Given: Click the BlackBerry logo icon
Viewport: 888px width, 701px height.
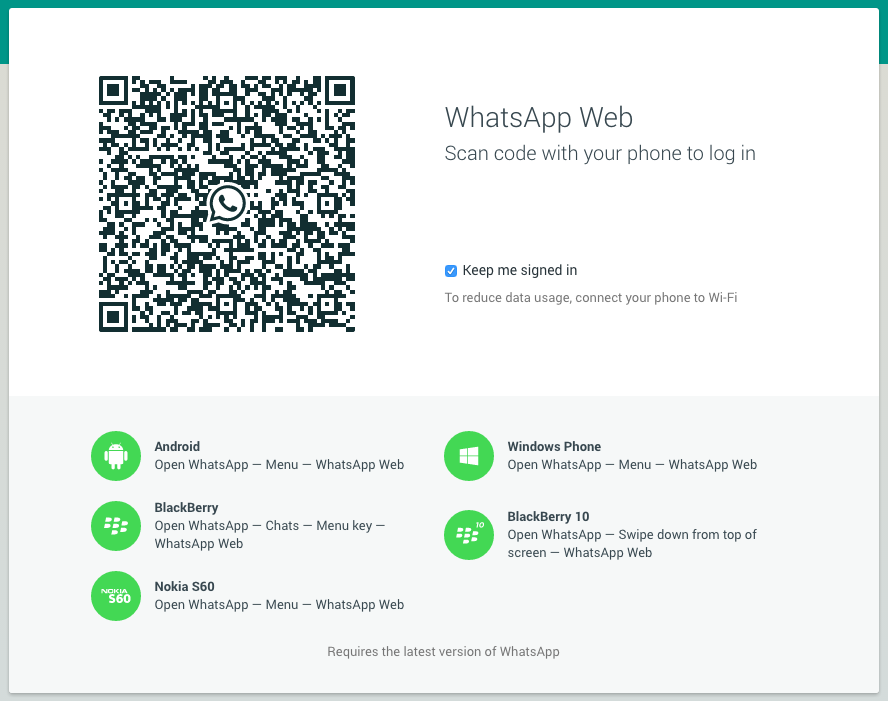Looking at the screenshot, I should [x=116, y=526].
